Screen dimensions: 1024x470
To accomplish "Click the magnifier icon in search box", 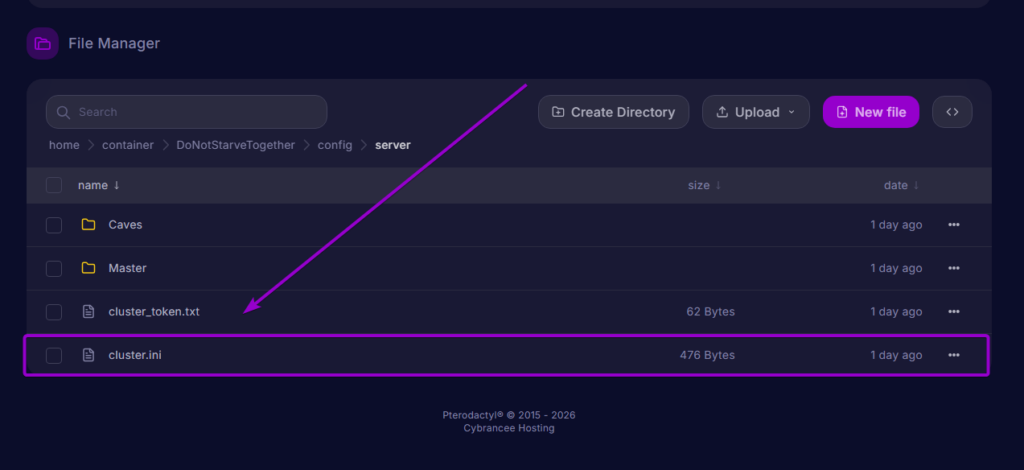I will click(x=63, y=112).
